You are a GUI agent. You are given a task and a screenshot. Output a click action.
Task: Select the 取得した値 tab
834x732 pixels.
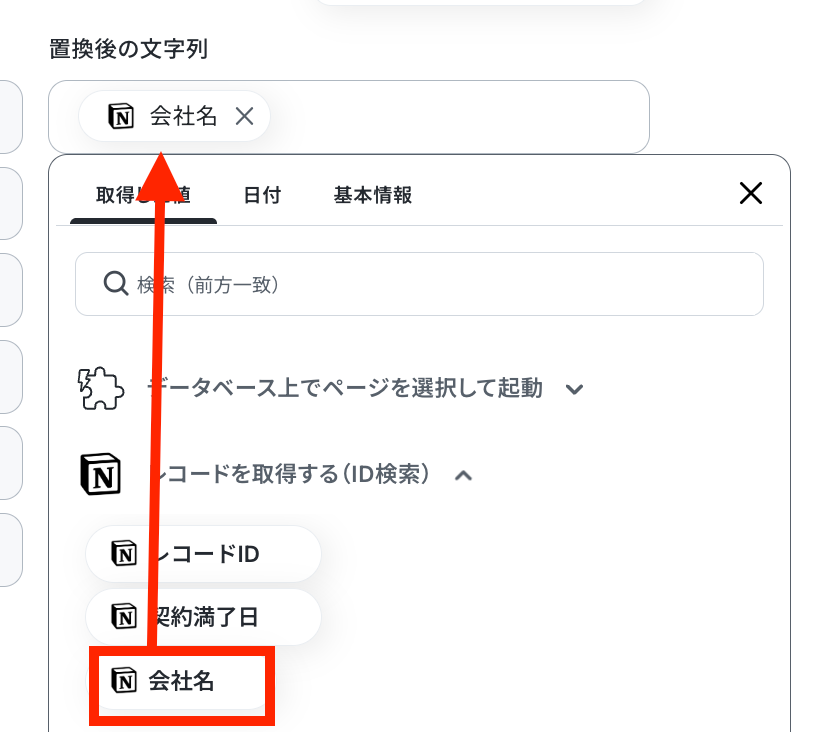pos(143,195)
